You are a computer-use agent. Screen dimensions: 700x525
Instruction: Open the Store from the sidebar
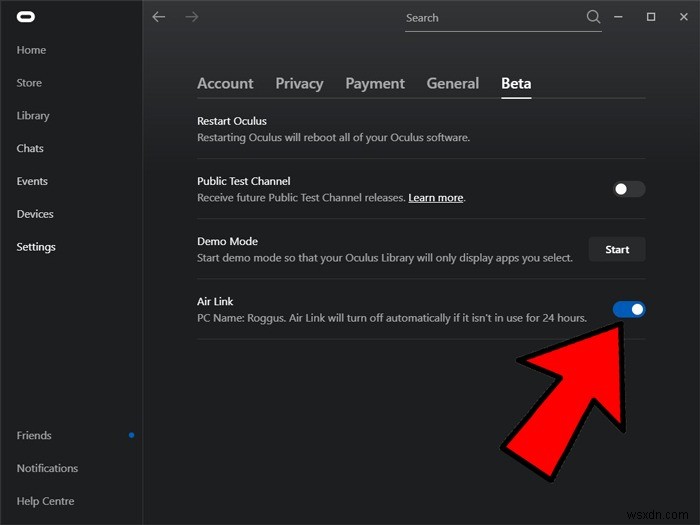[x=29, y=83]
